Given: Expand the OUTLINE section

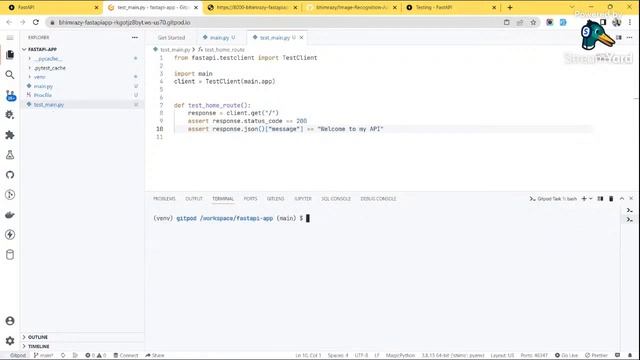Looking at the screenshot, I should 38,337.
